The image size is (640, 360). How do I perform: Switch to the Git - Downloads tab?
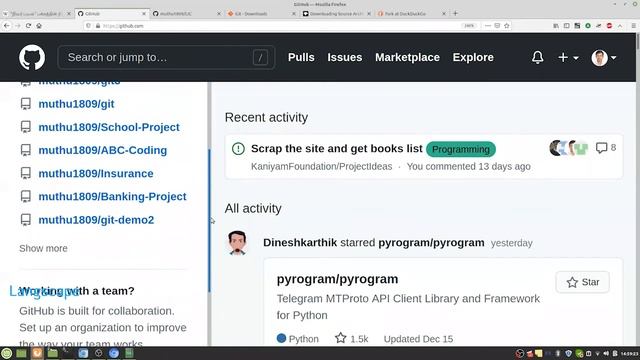click(261, 13)
